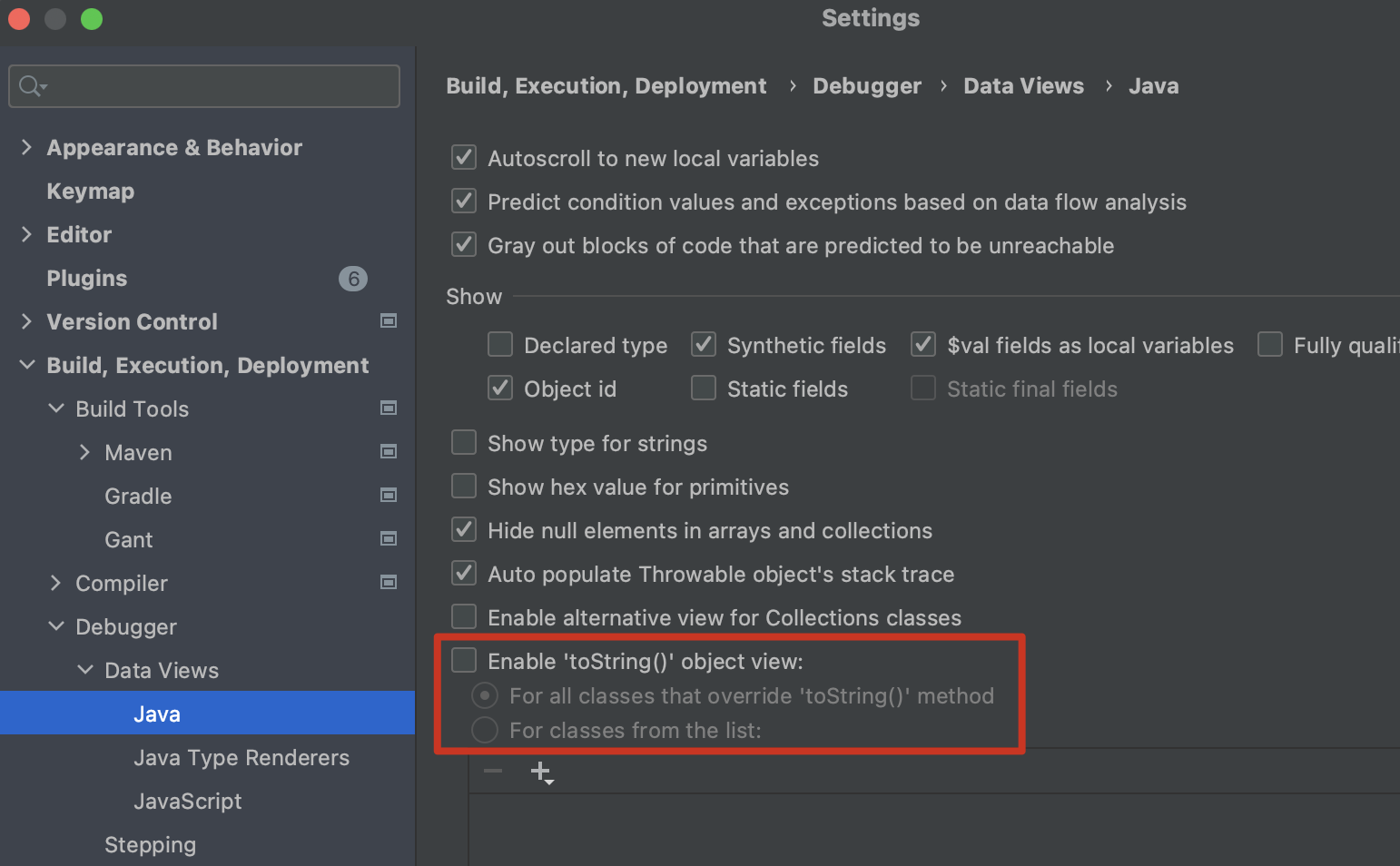The height and width of the screenshot is (866, 1400).
Task: Expand the Maven node
Action: point(84,452)
